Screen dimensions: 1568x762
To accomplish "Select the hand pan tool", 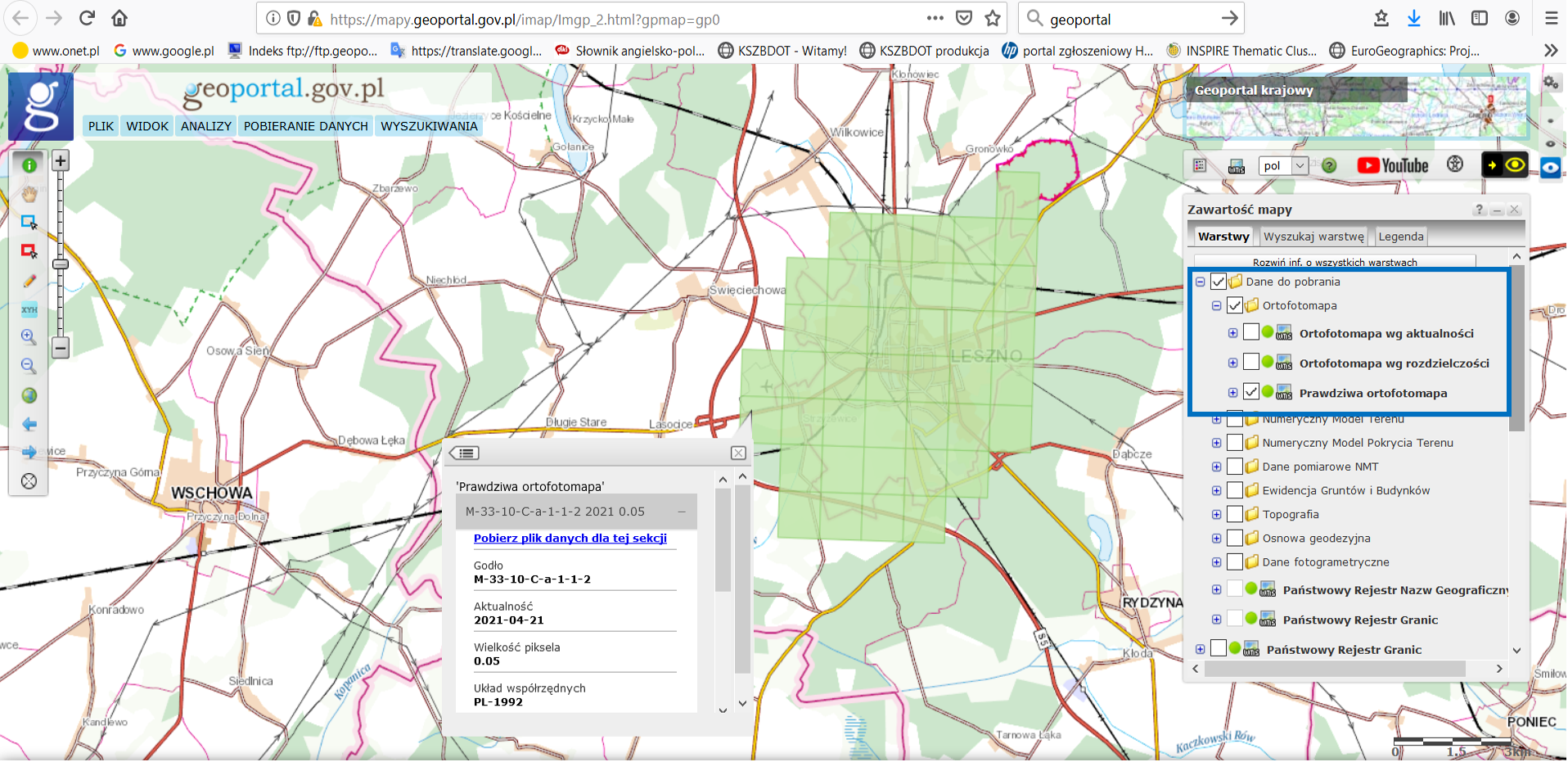I will click(x=29, y=194).
